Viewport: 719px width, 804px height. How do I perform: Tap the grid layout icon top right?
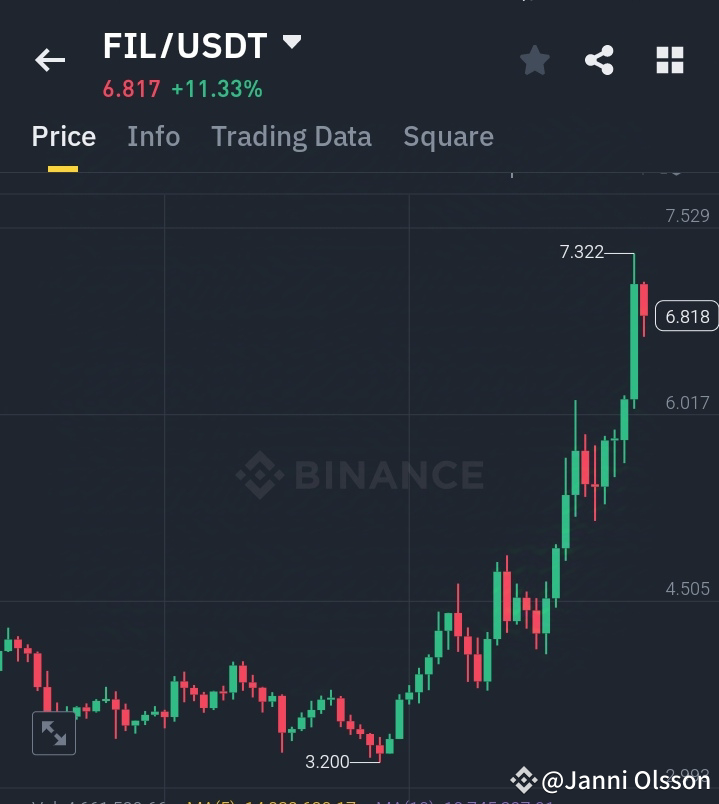pyautogui.click(x=669, y=60)
